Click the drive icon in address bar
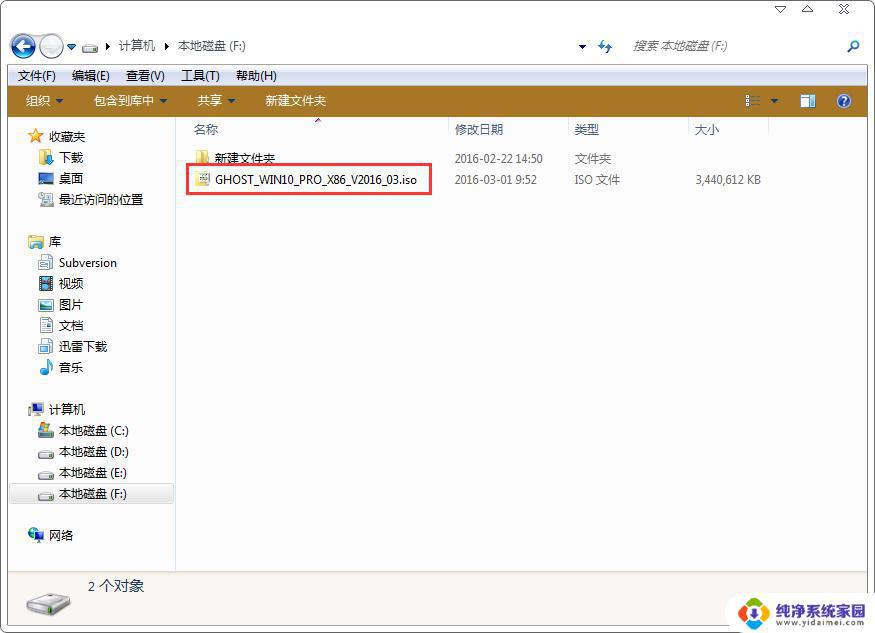The image size is (875, 633). pyautogui.click(x=90, y=48)
